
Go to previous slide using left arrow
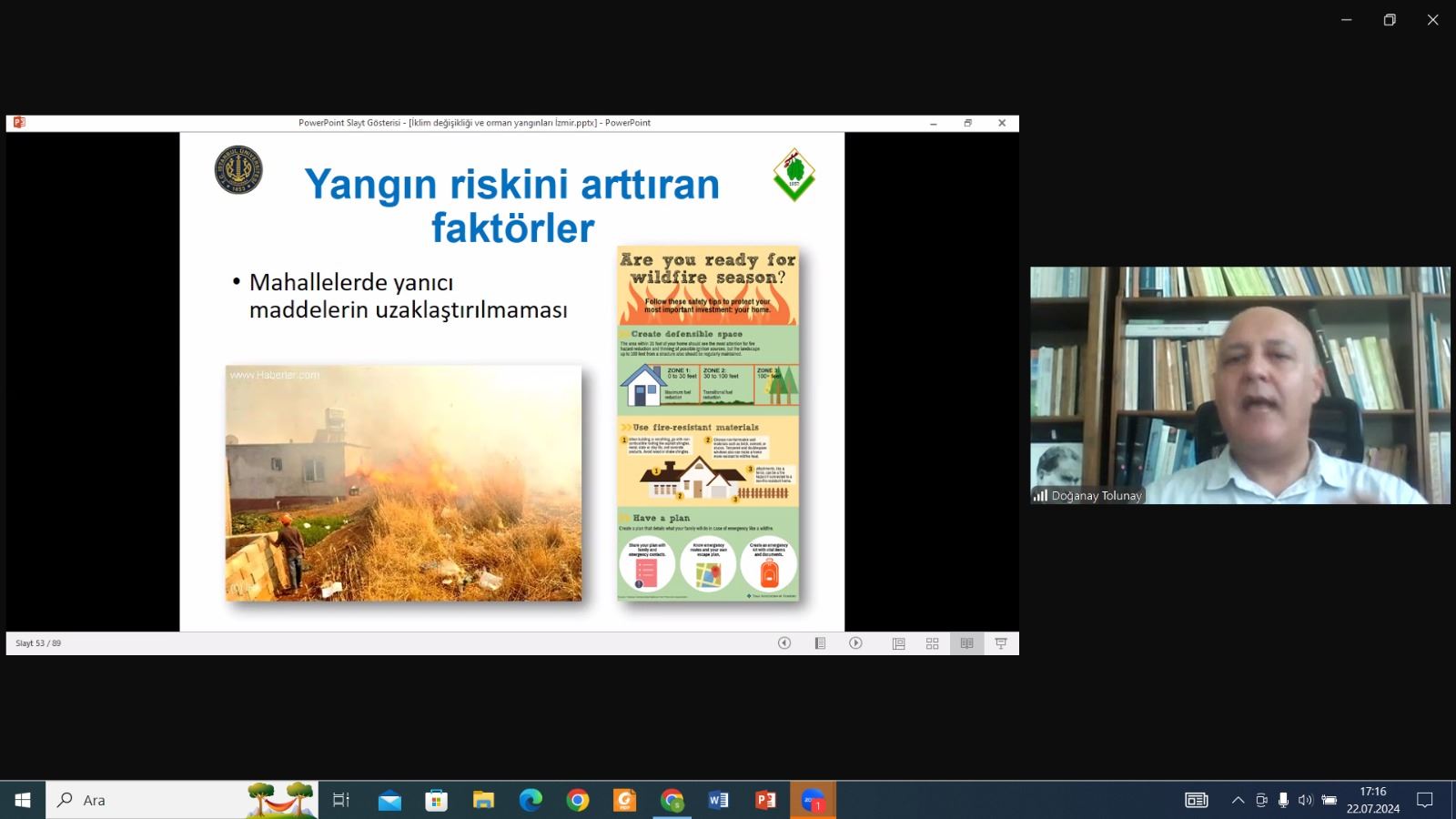pos(784,643)
